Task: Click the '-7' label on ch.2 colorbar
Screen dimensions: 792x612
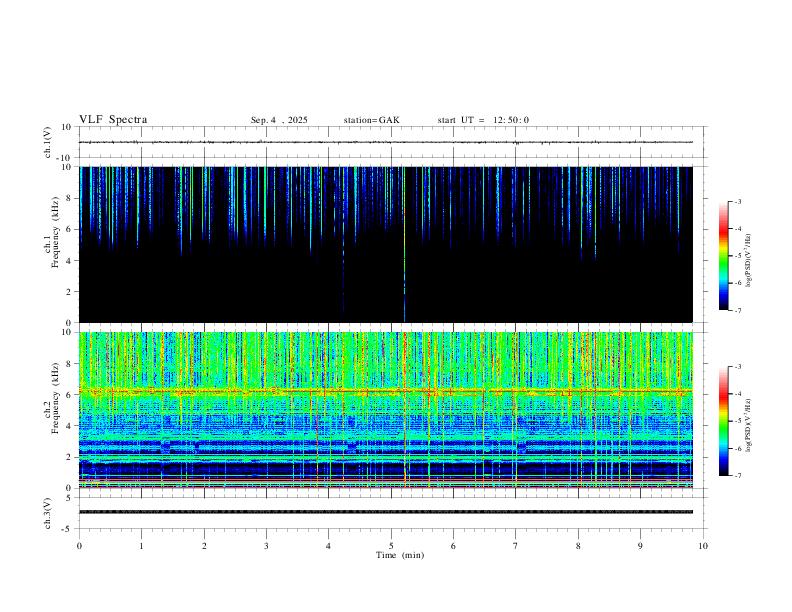Action: coord(738,476)
